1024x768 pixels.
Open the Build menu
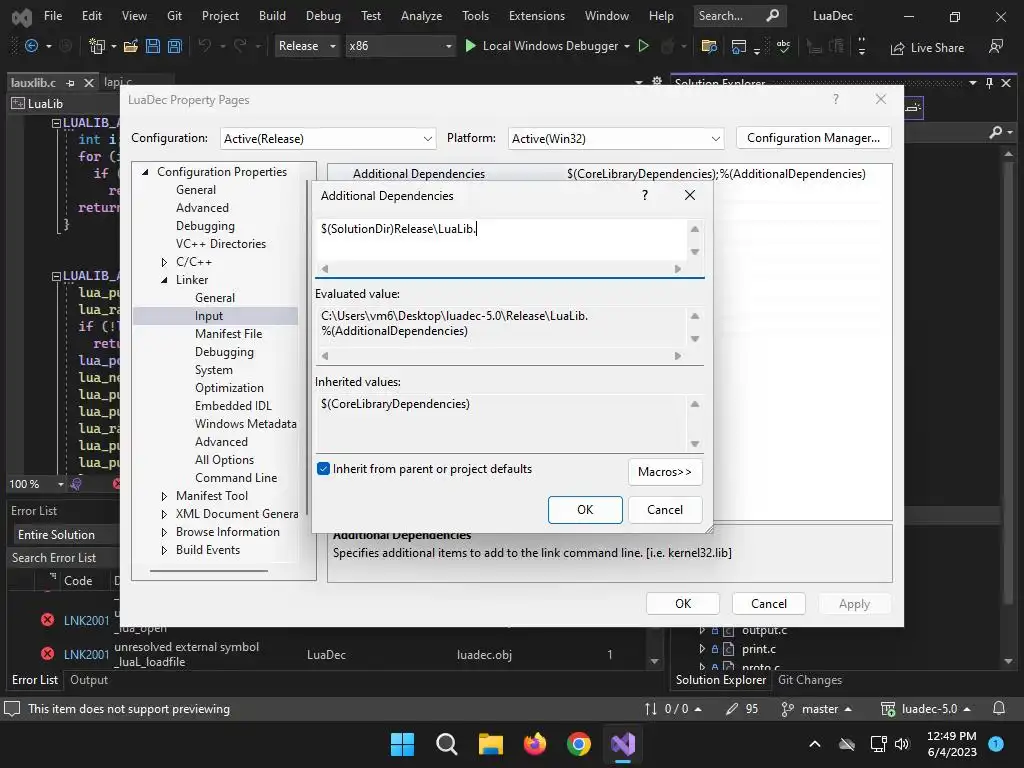coord(272,16)
